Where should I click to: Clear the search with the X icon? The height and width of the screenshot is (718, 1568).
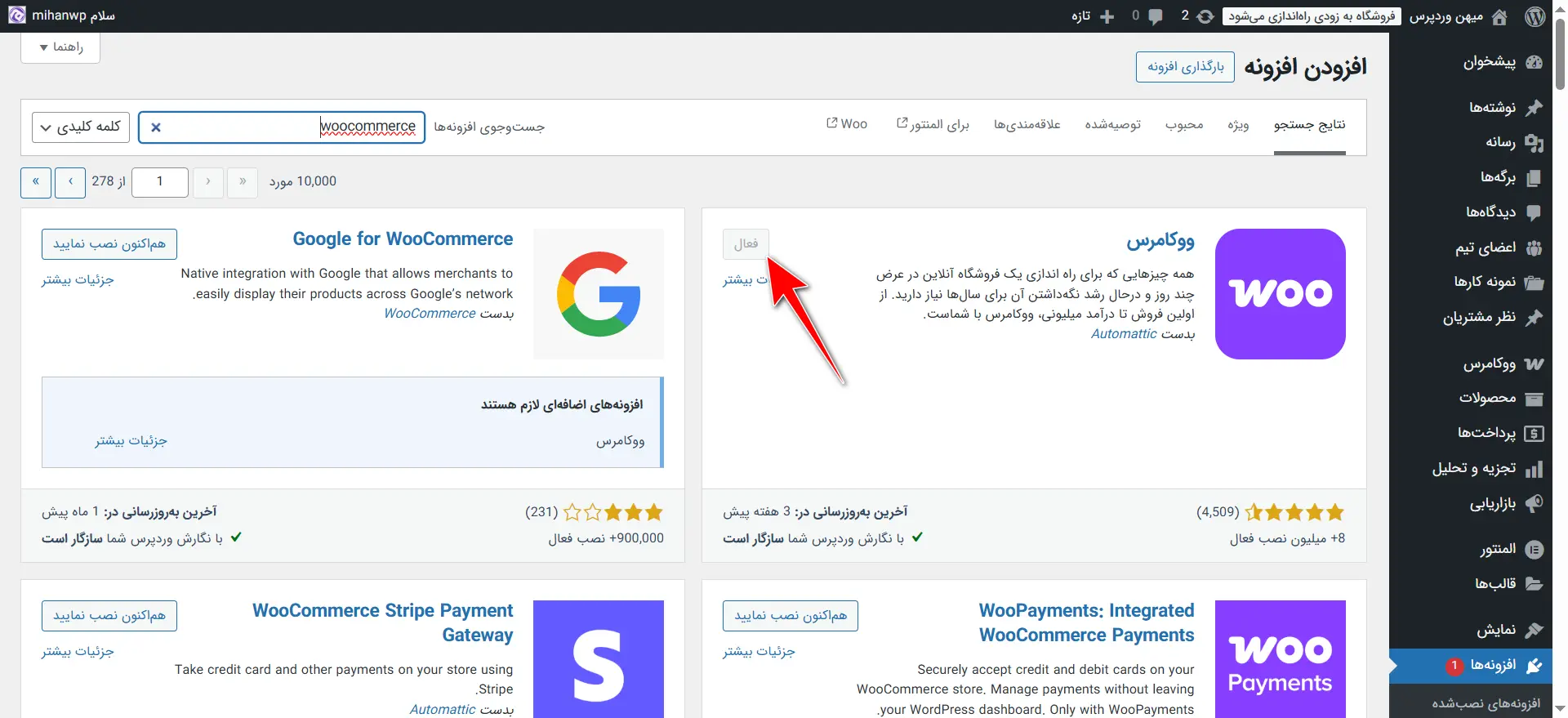[x=156, y=127]
